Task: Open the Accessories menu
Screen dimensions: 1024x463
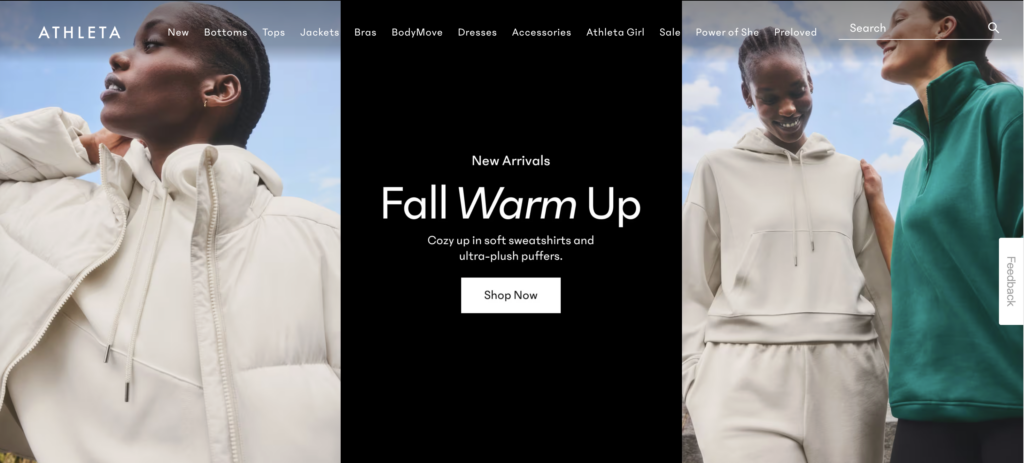Action: pos(541,32)
